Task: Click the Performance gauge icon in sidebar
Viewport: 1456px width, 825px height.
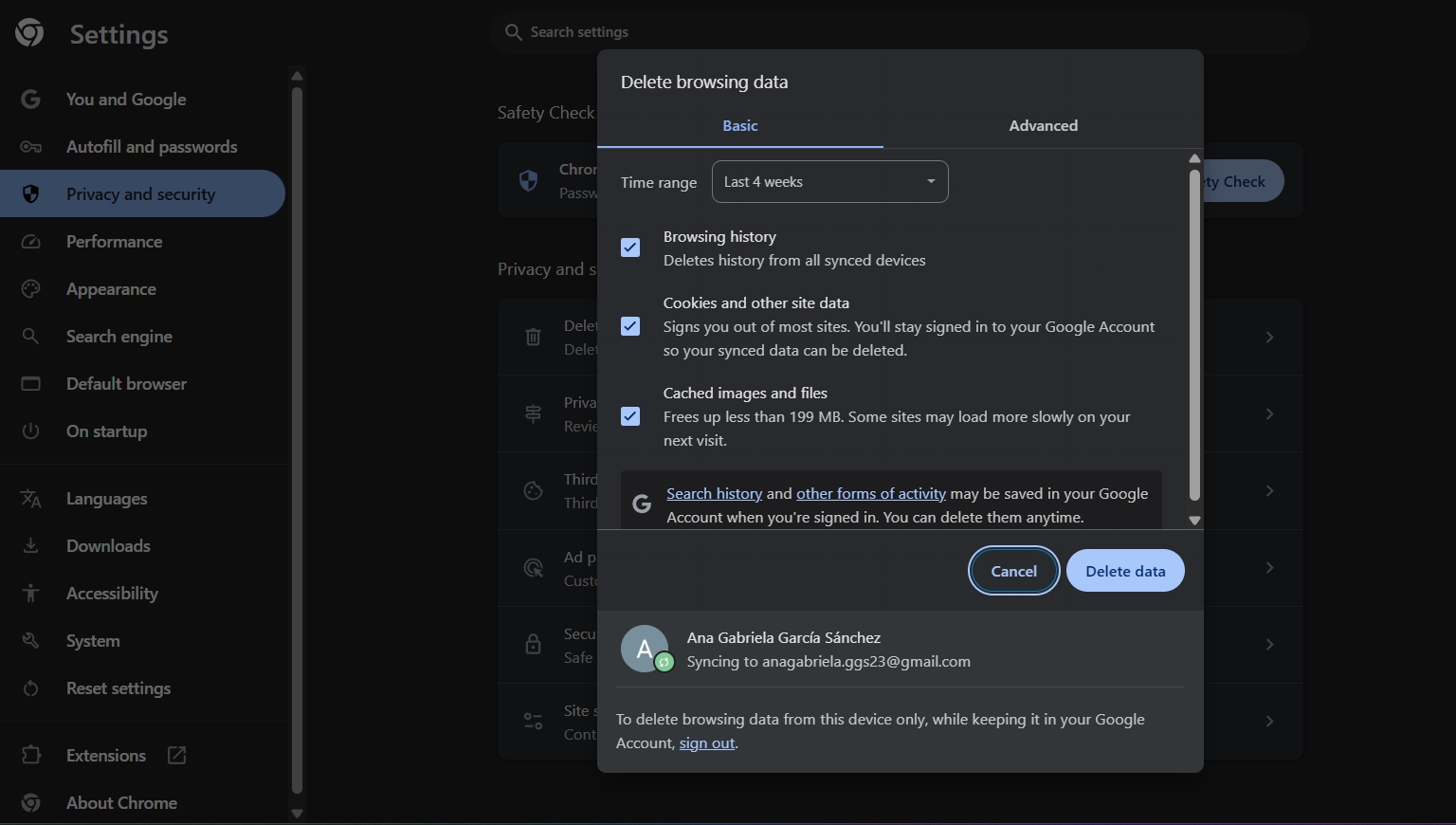Action: pos(30,242)
